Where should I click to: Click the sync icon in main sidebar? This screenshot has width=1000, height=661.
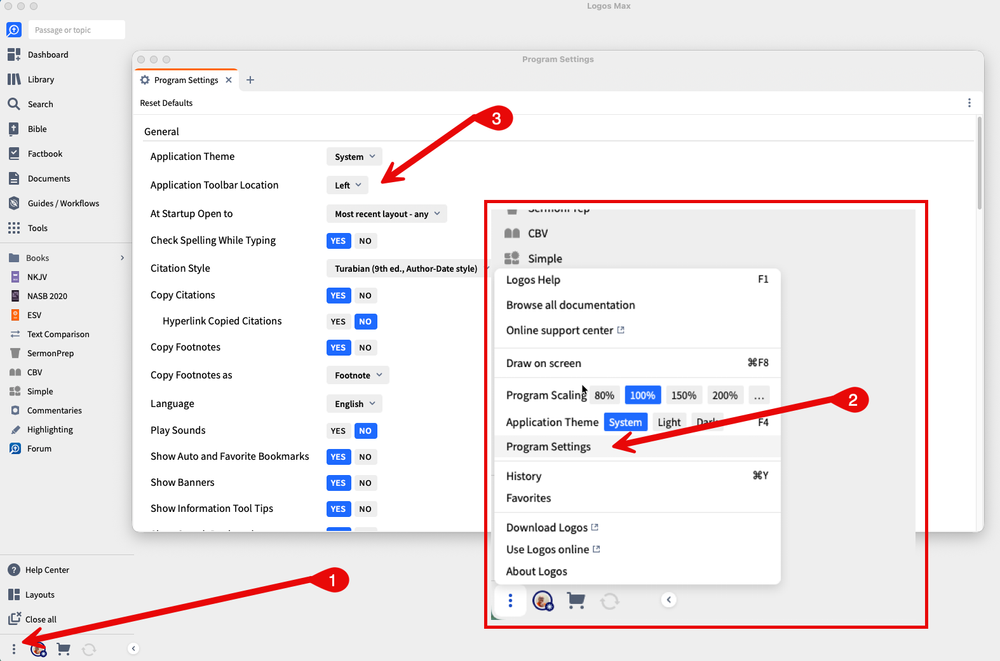(x=89, y=649)
